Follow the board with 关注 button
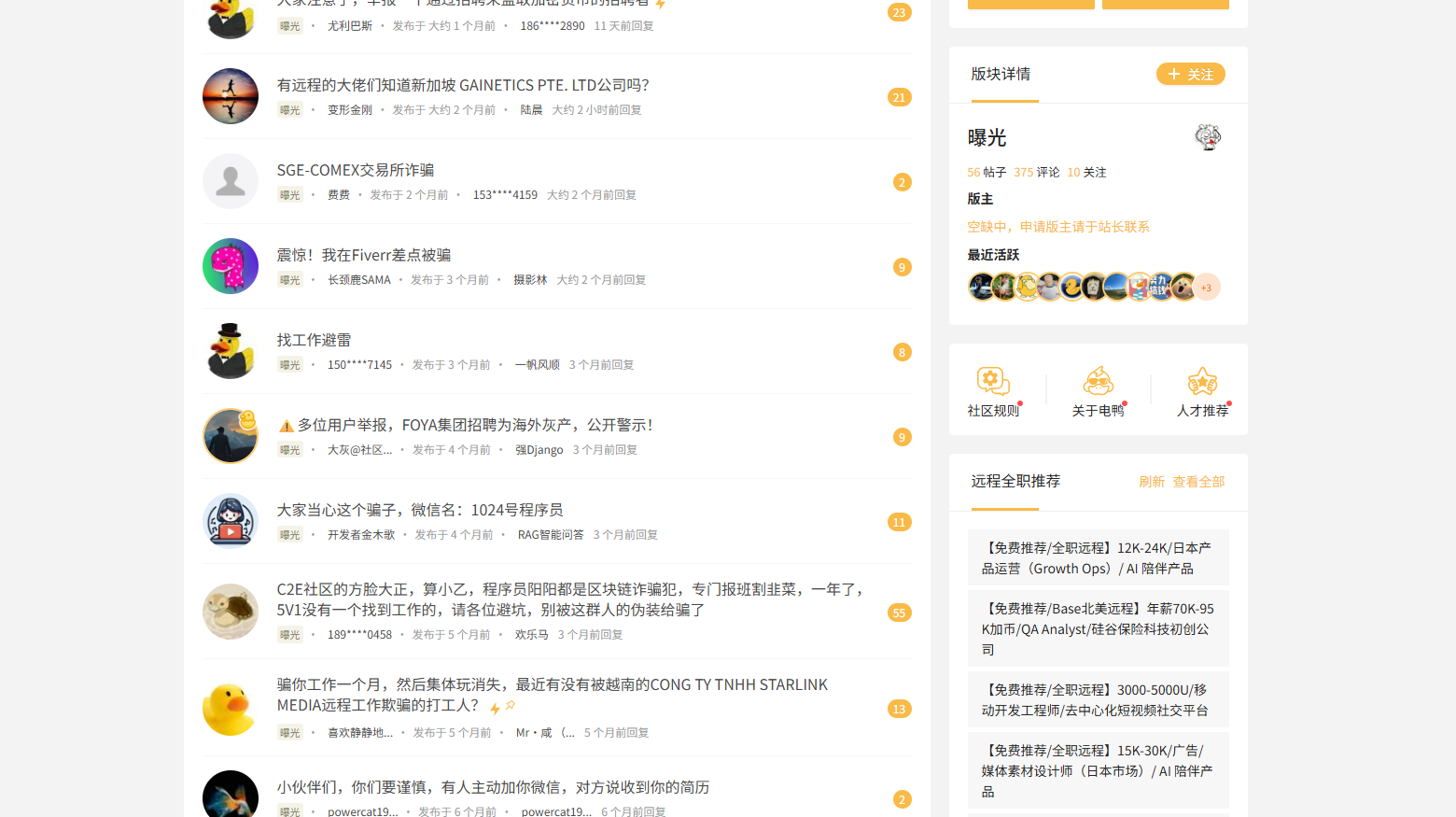Viewport: 1456px width, 817px height. (x=1190, y=74)
